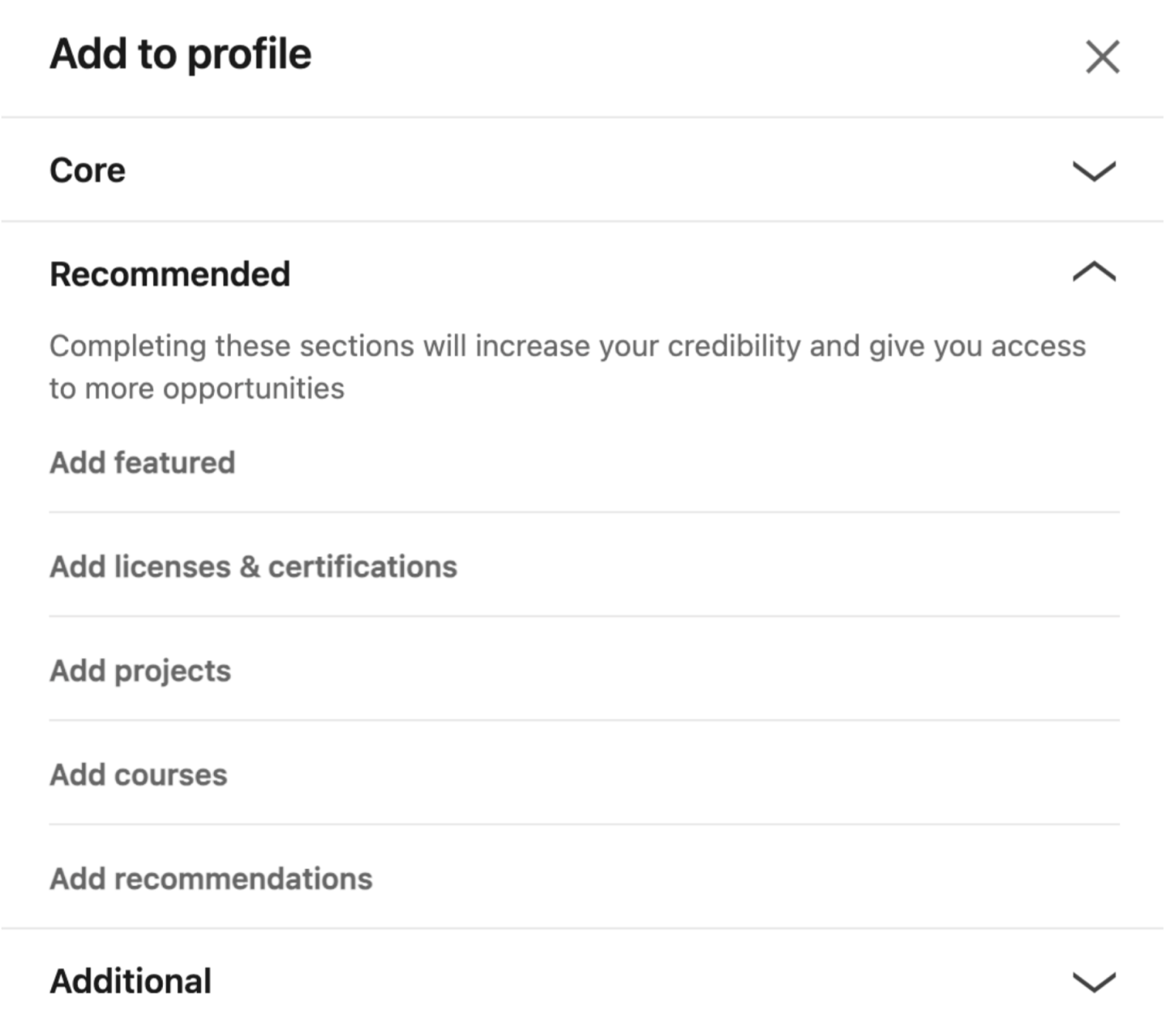Click the word 'credibility' in the description
Image resolution: width=1166 pixels, height=1036 pixels.
[734, 346]
